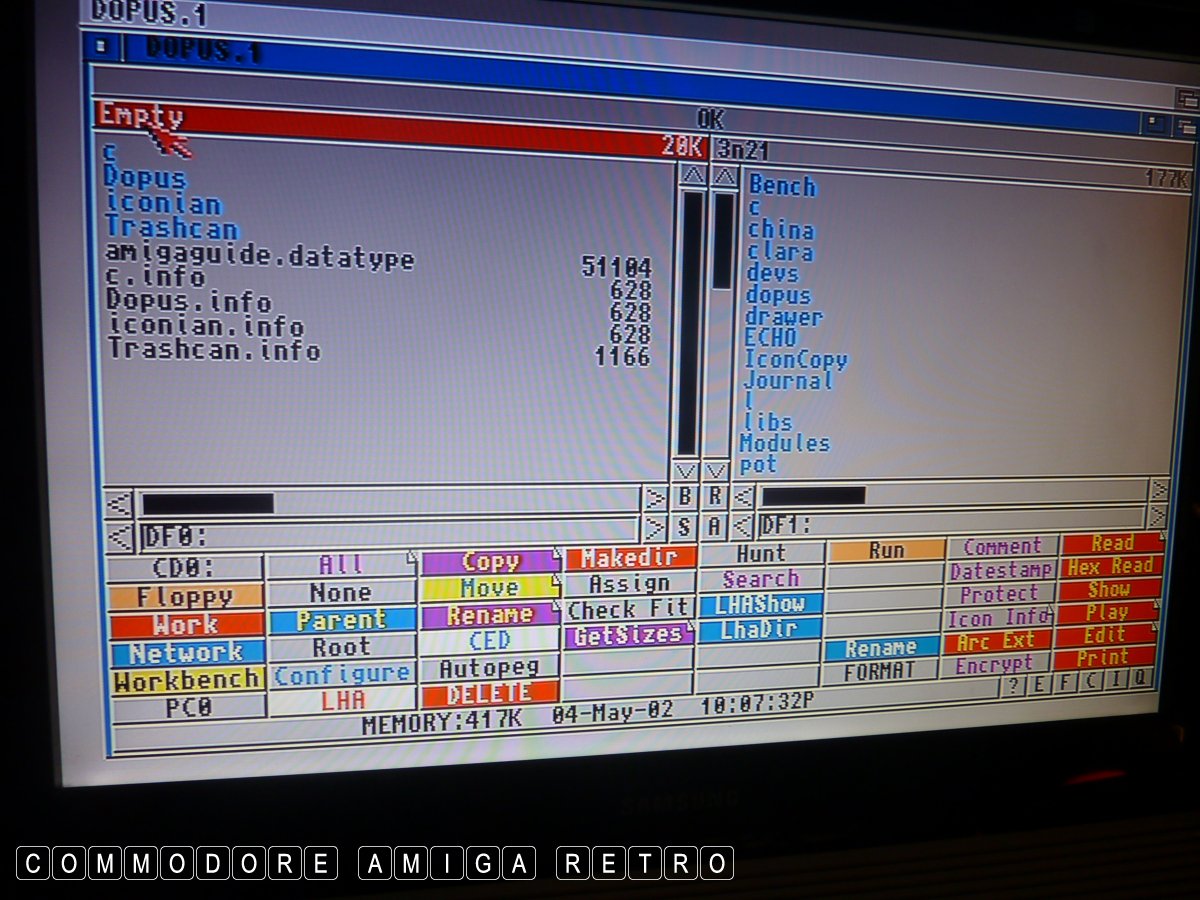
Task: Select the IconCopy entry in right pane
Action: click(x=795, y=359)
